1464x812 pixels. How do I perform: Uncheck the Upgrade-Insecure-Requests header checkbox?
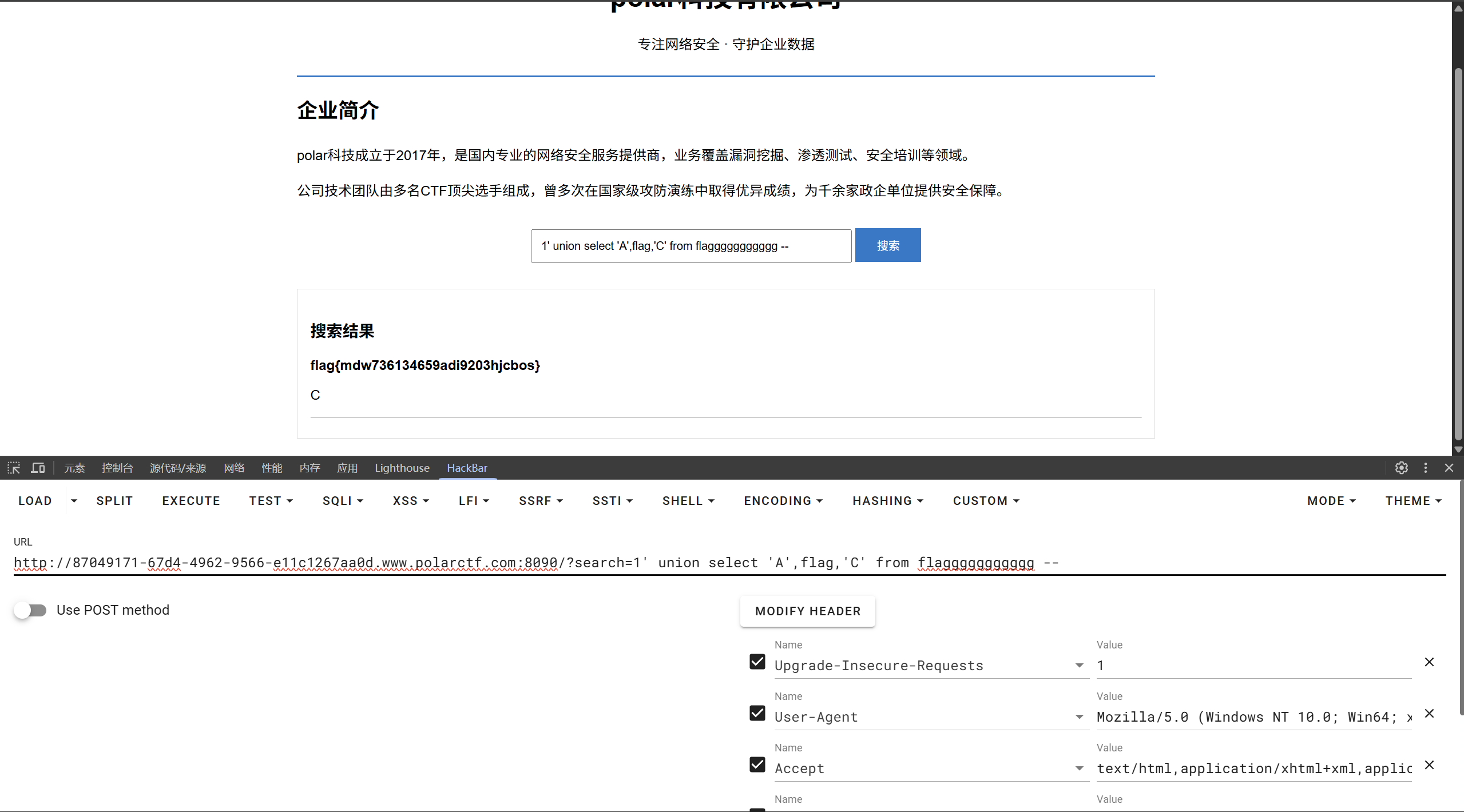[757, 662]
